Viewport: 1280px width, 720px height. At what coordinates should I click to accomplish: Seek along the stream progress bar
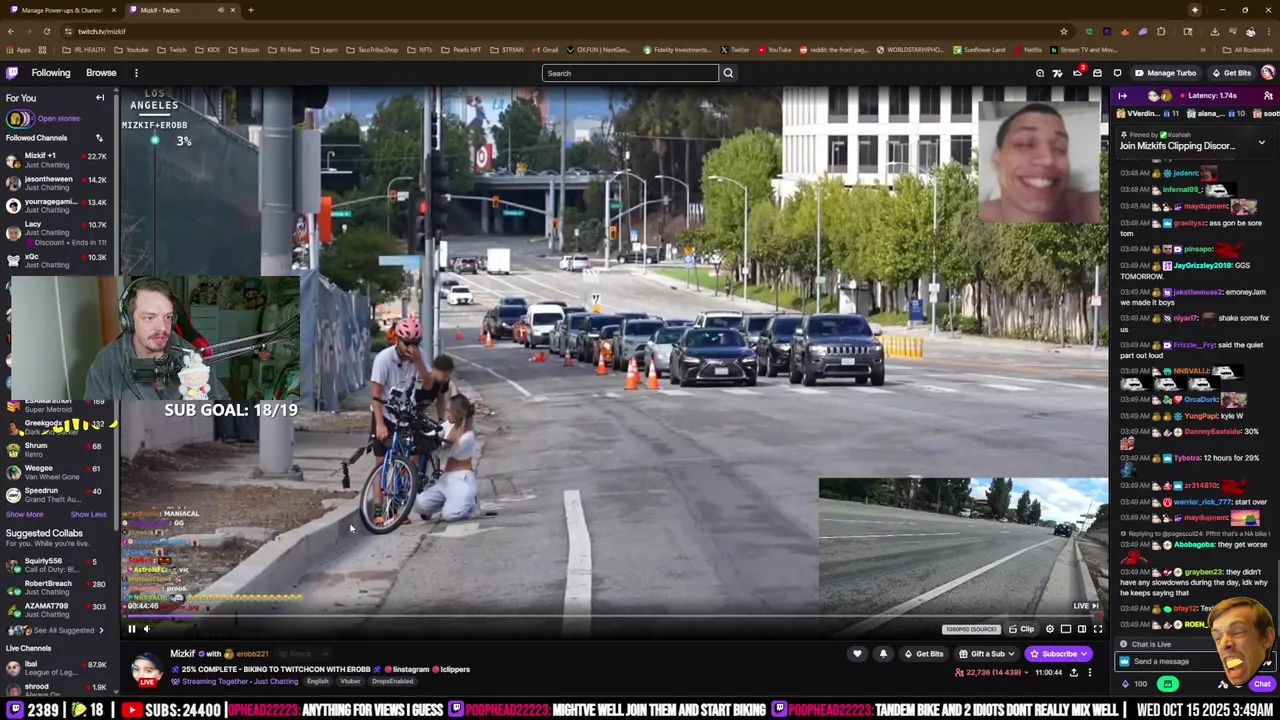click(612, 617)
